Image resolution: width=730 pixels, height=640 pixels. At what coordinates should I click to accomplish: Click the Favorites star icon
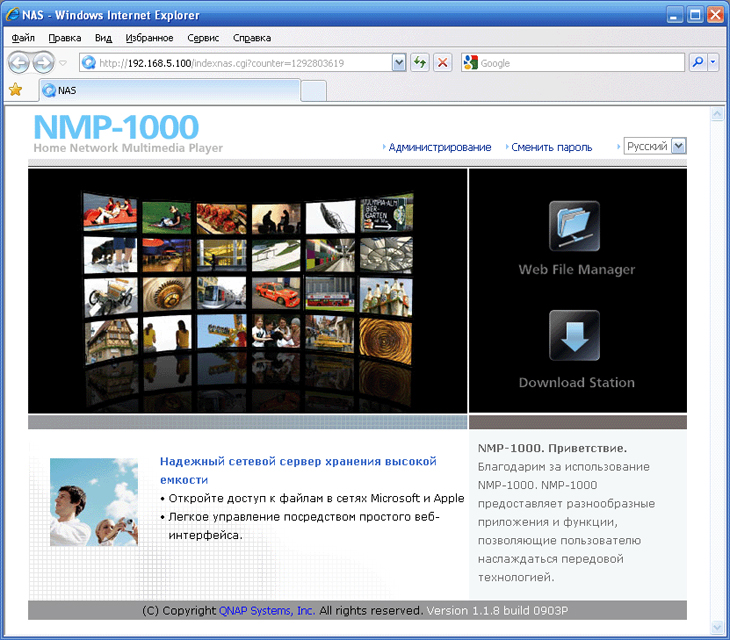point(15,90)
